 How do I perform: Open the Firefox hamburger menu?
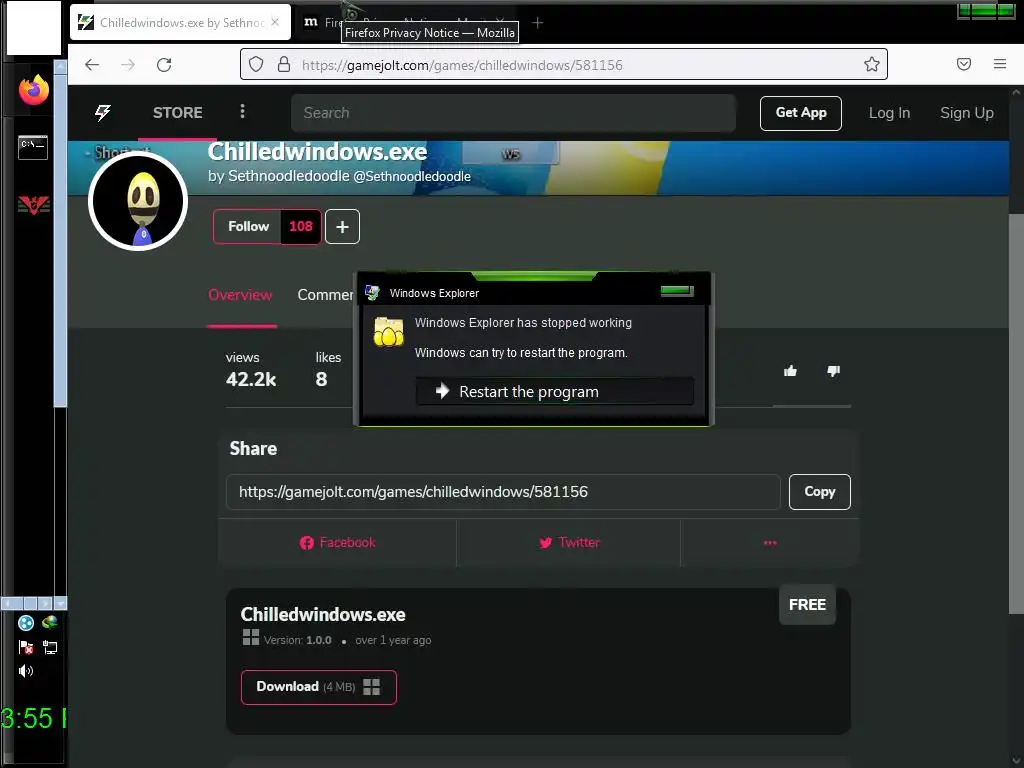click(x=999, y=64)
